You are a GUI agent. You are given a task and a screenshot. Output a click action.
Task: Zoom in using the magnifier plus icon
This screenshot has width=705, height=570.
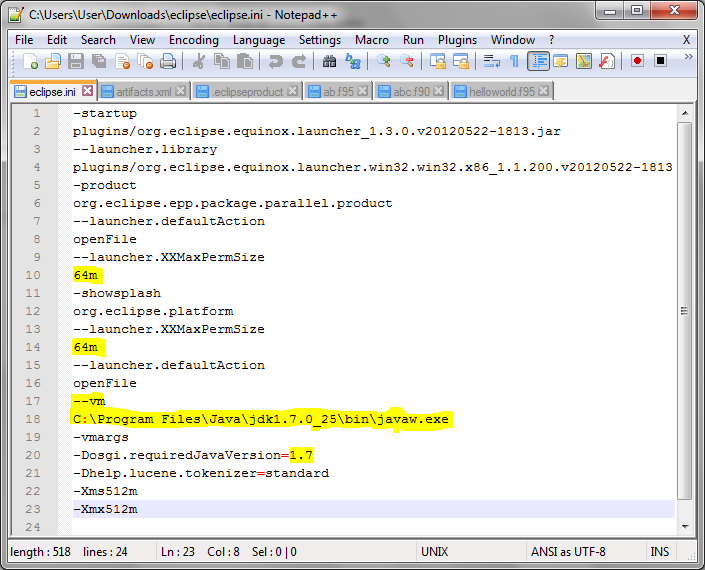click(x=384, y=61)
